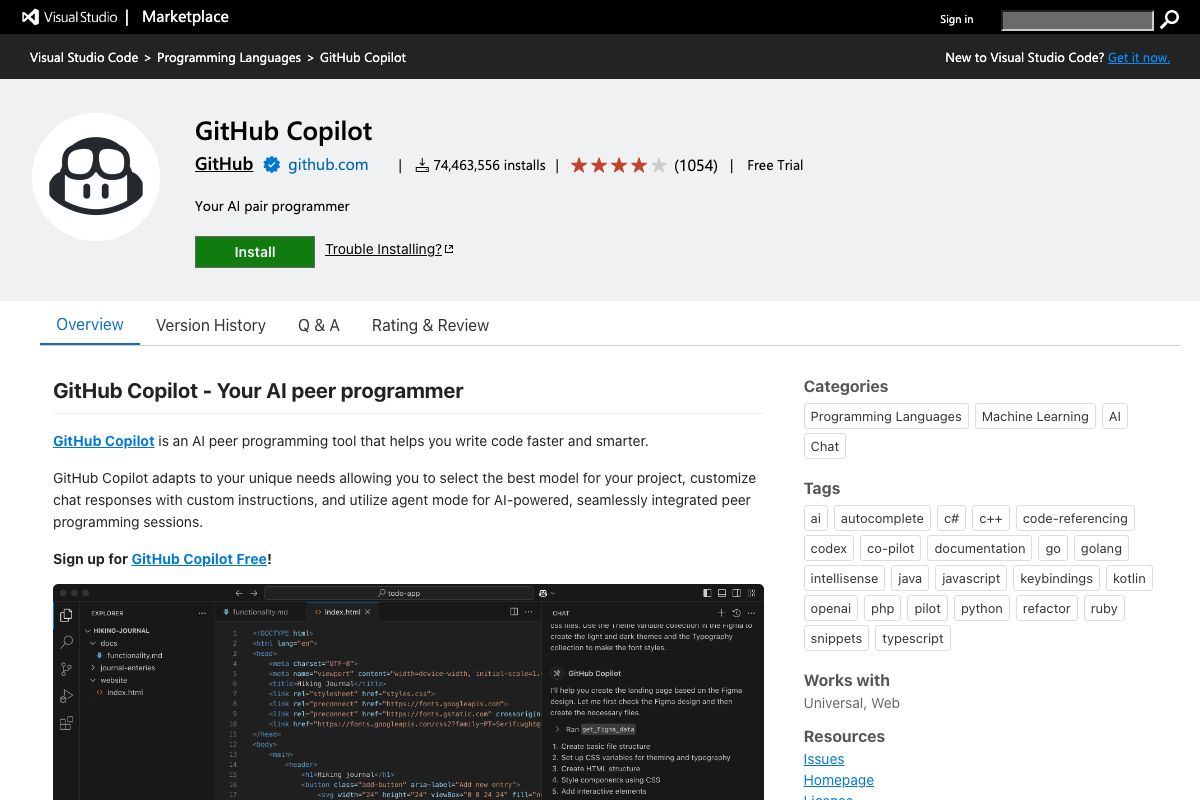The height and width of the screenshot is (800, 1200).
Task: Open the Trouble Installing? help link
Action: click(x=383, y=249)
